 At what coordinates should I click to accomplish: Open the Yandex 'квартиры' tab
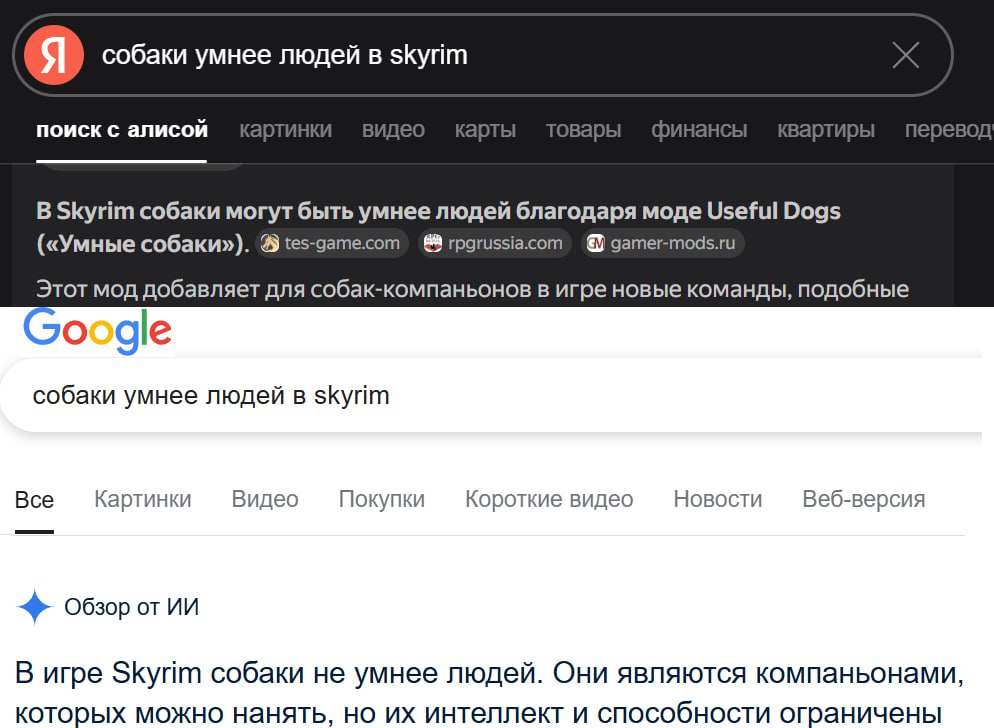point(826,129)
